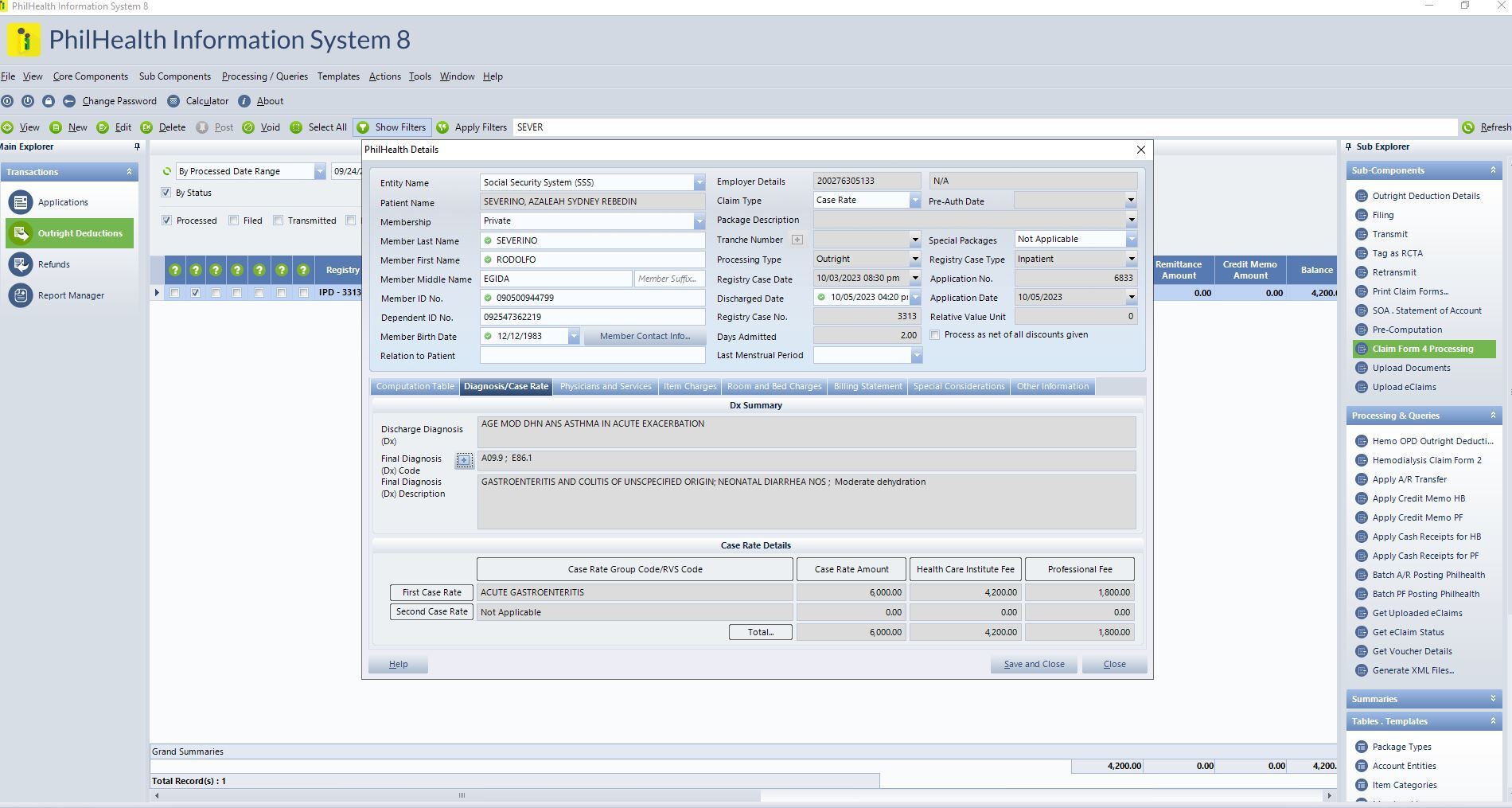The width and height of the screenshot is (1512, 808).
Task: Click the filter text field containing SEVER
Action: [984, 127]
